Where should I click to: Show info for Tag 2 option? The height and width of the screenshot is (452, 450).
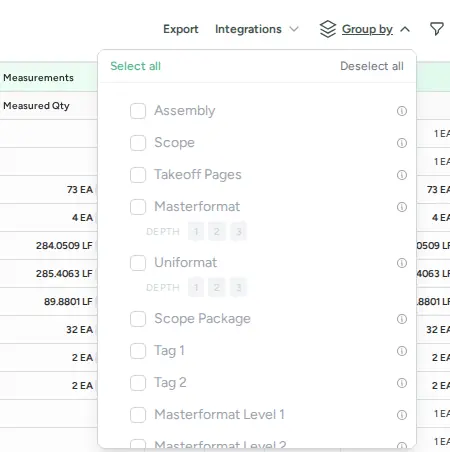coord(402,383)
